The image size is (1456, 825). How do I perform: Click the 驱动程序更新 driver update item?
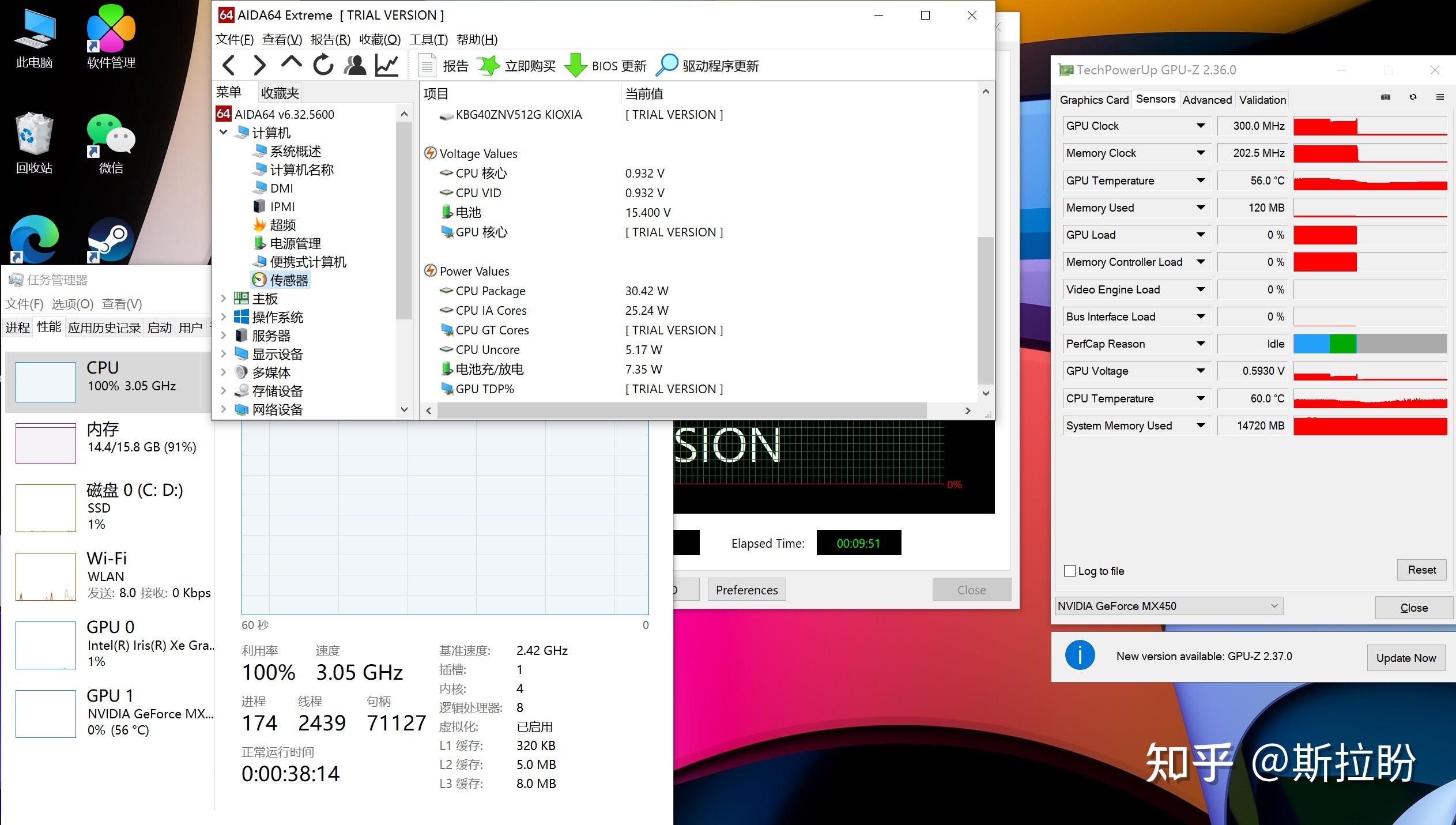708,66
